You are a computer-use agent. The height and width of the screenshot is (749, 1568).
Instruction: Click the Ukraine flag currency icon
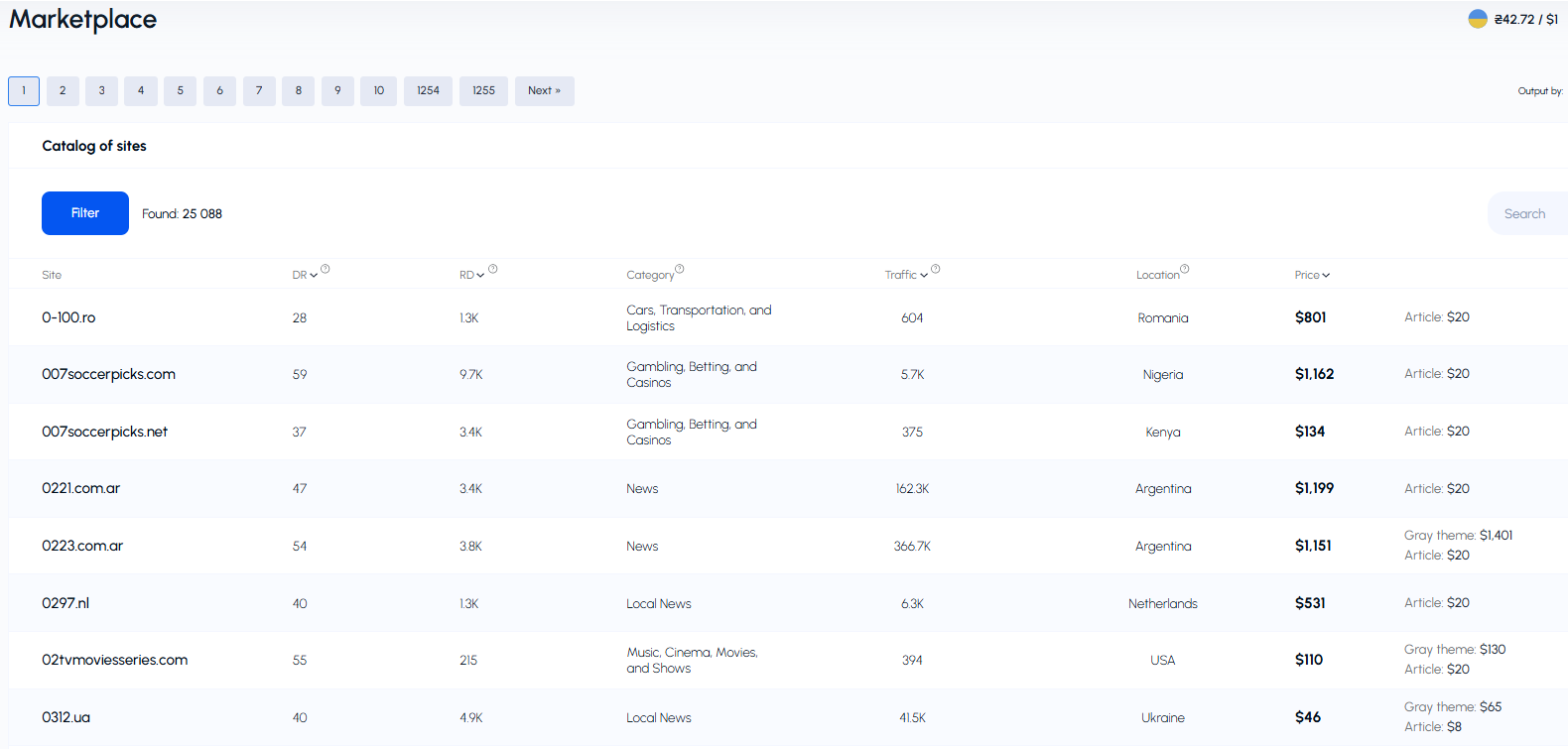pos(1478,19)
